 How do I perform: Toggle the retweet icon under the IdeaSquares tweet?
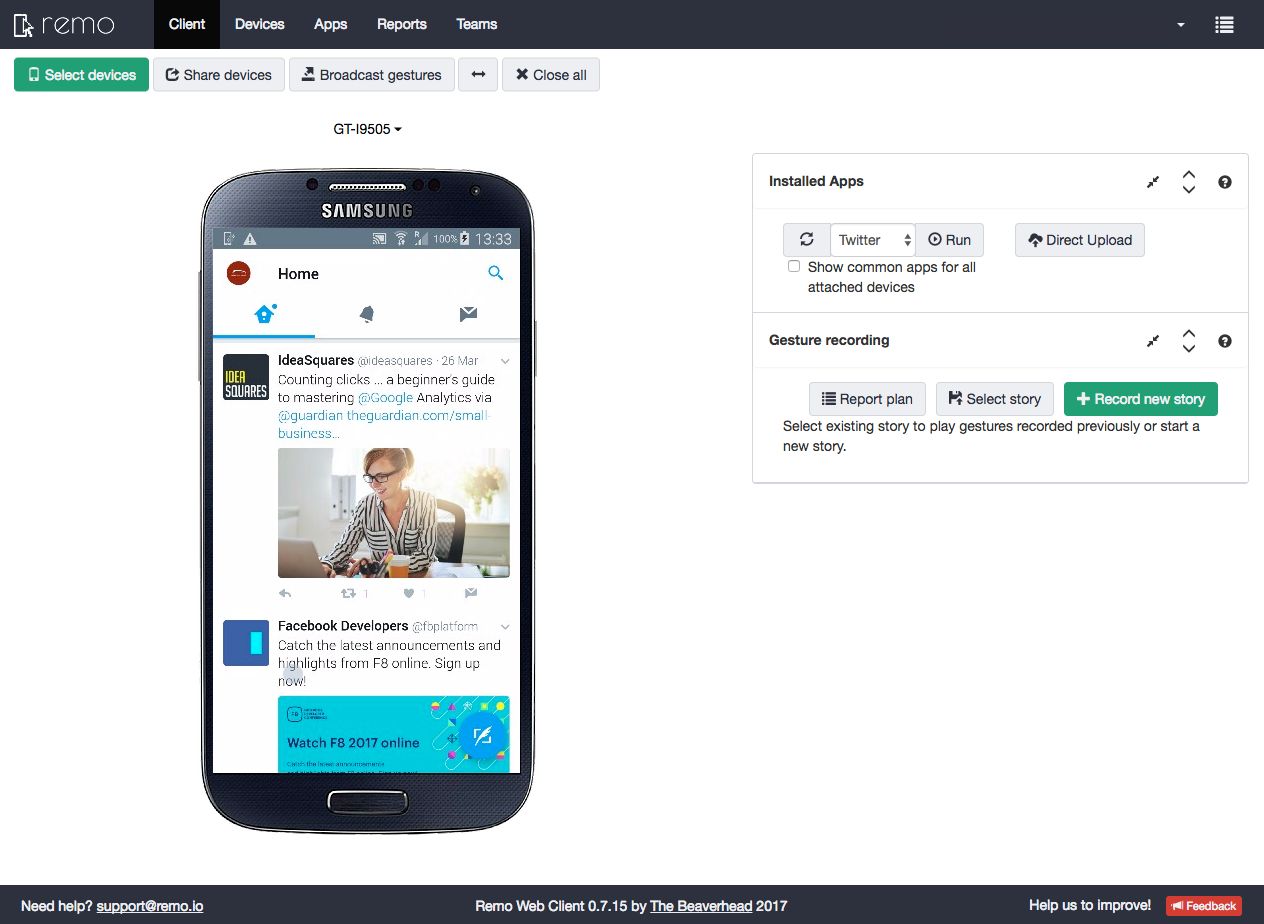click(348, 592)
